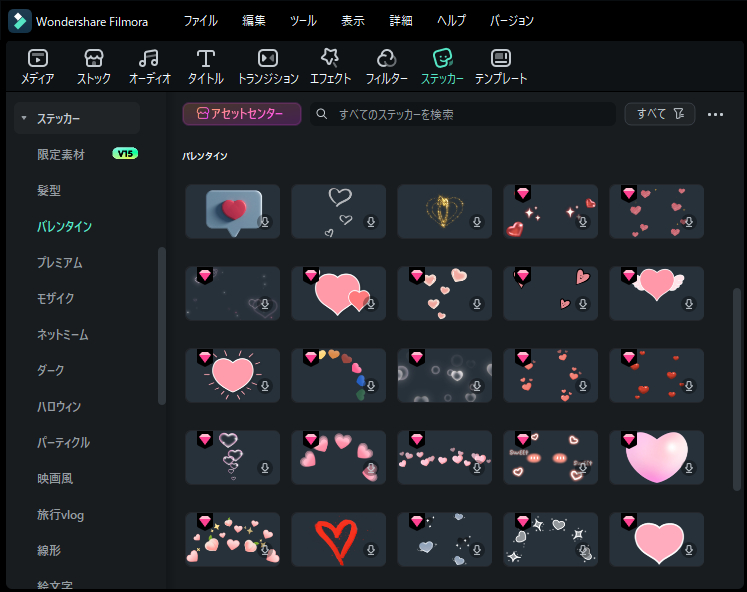Select the プレミアム category in sidebar
Image resolution: width=747 pixels, height=592 pixels.
point(60,263)
